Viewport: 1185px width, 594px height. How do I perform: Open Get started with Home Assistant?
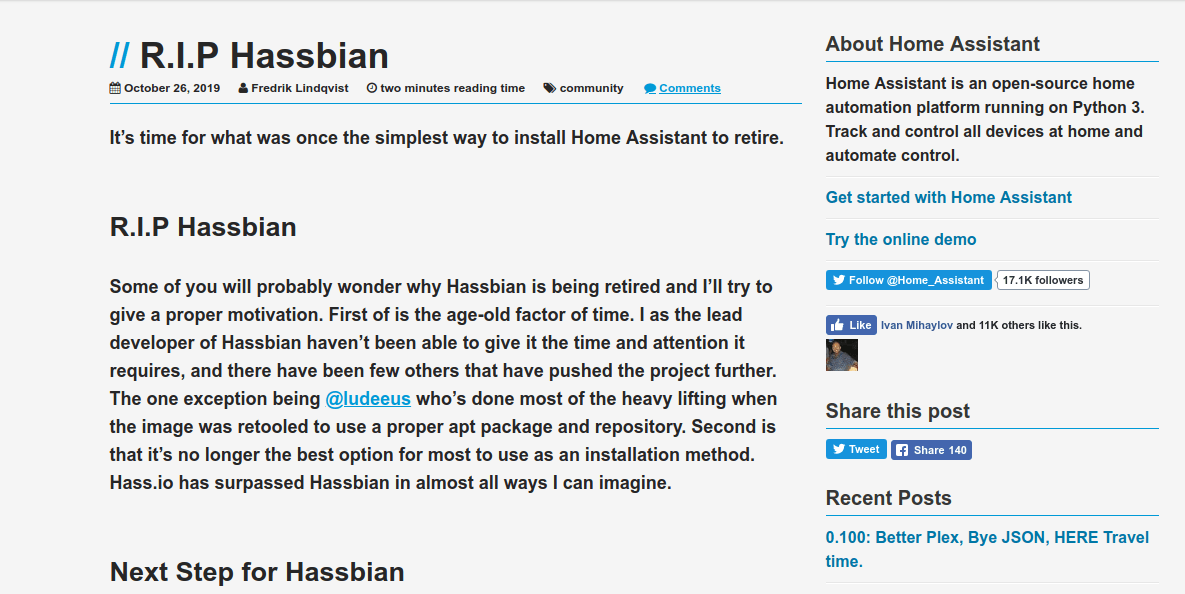(x=948, y=197)
